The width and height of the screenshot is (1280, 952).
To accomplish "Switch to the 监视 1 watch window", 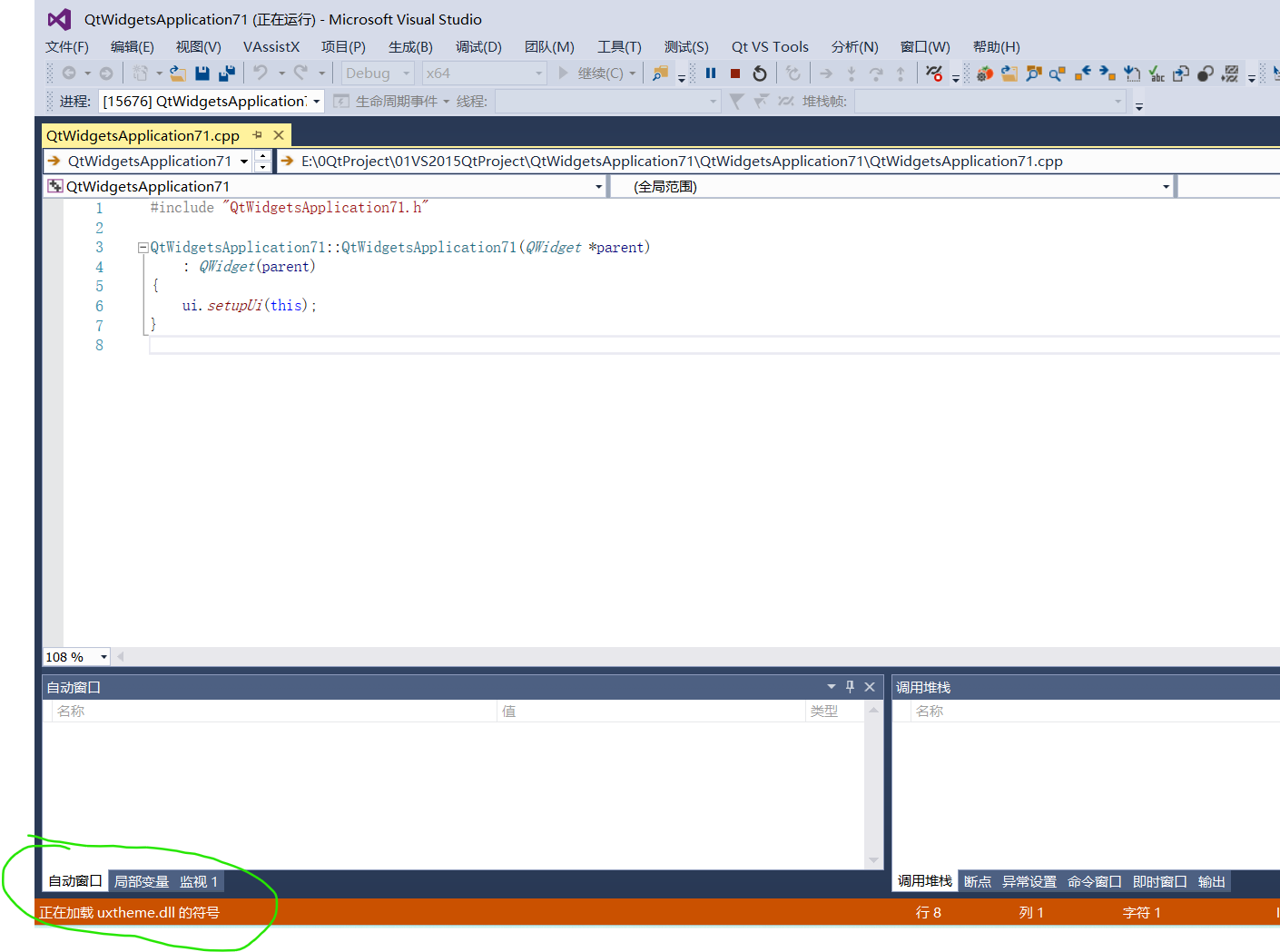I will click(x=199, y=880).
